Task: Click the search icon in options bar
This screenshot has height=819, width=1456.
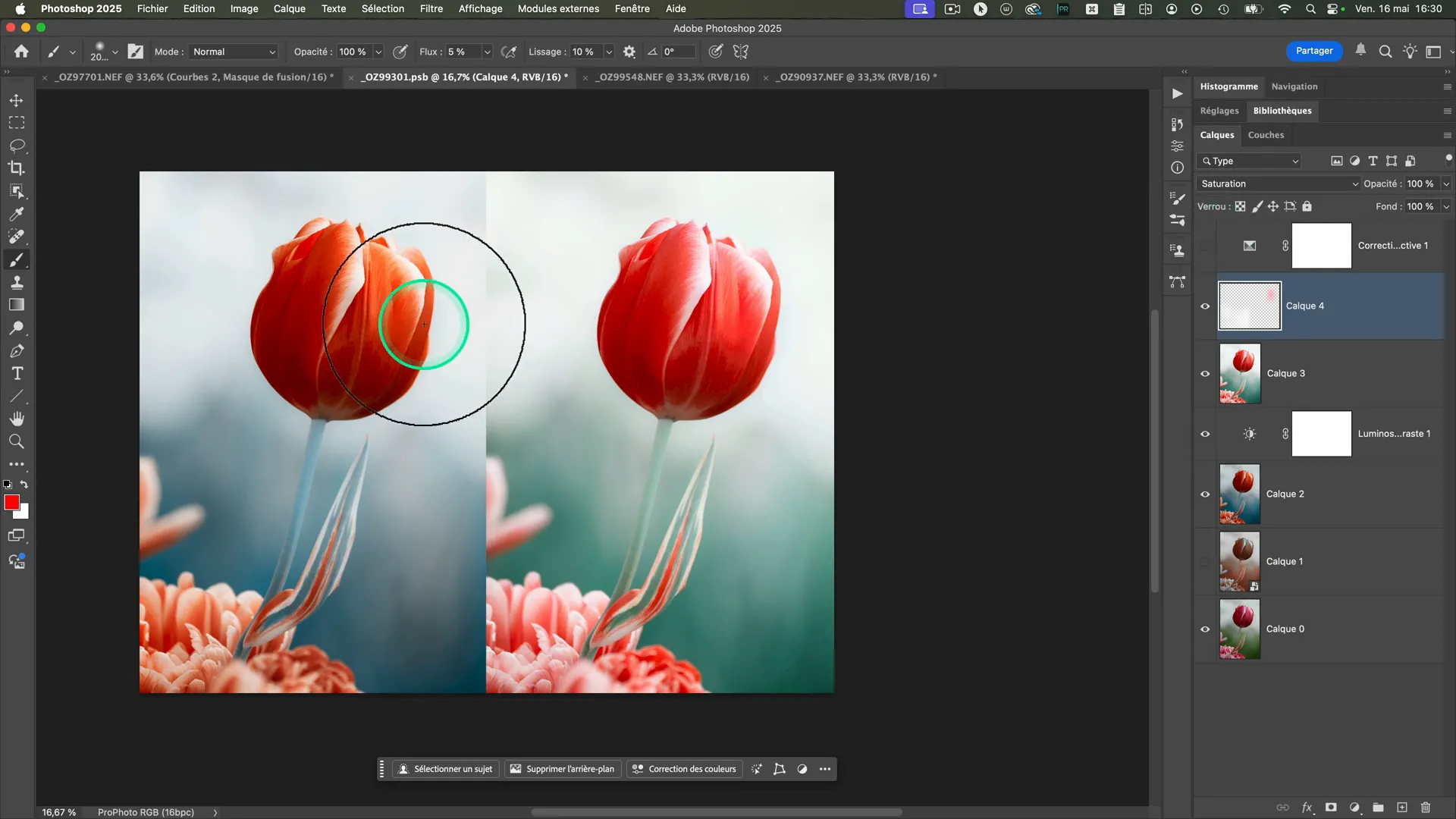Action: coord(1385,52)
